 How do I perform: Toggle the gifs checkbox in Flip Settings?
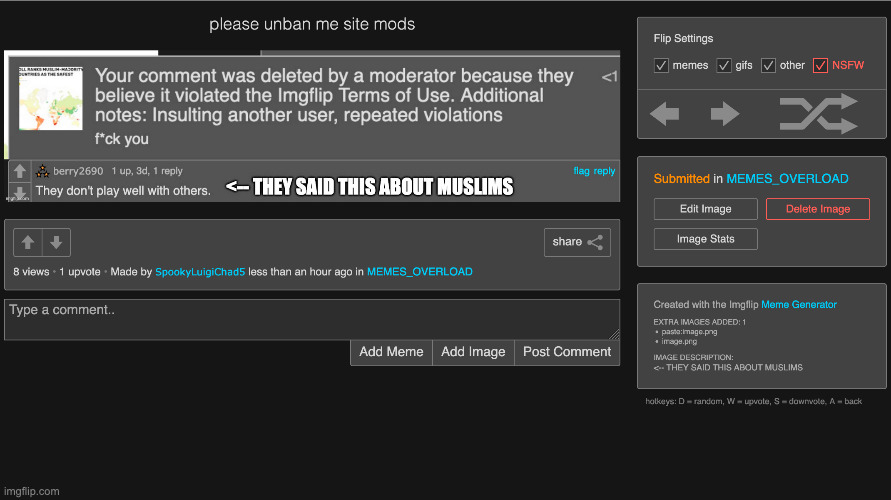pyautogui.click(x=724, y=65)
